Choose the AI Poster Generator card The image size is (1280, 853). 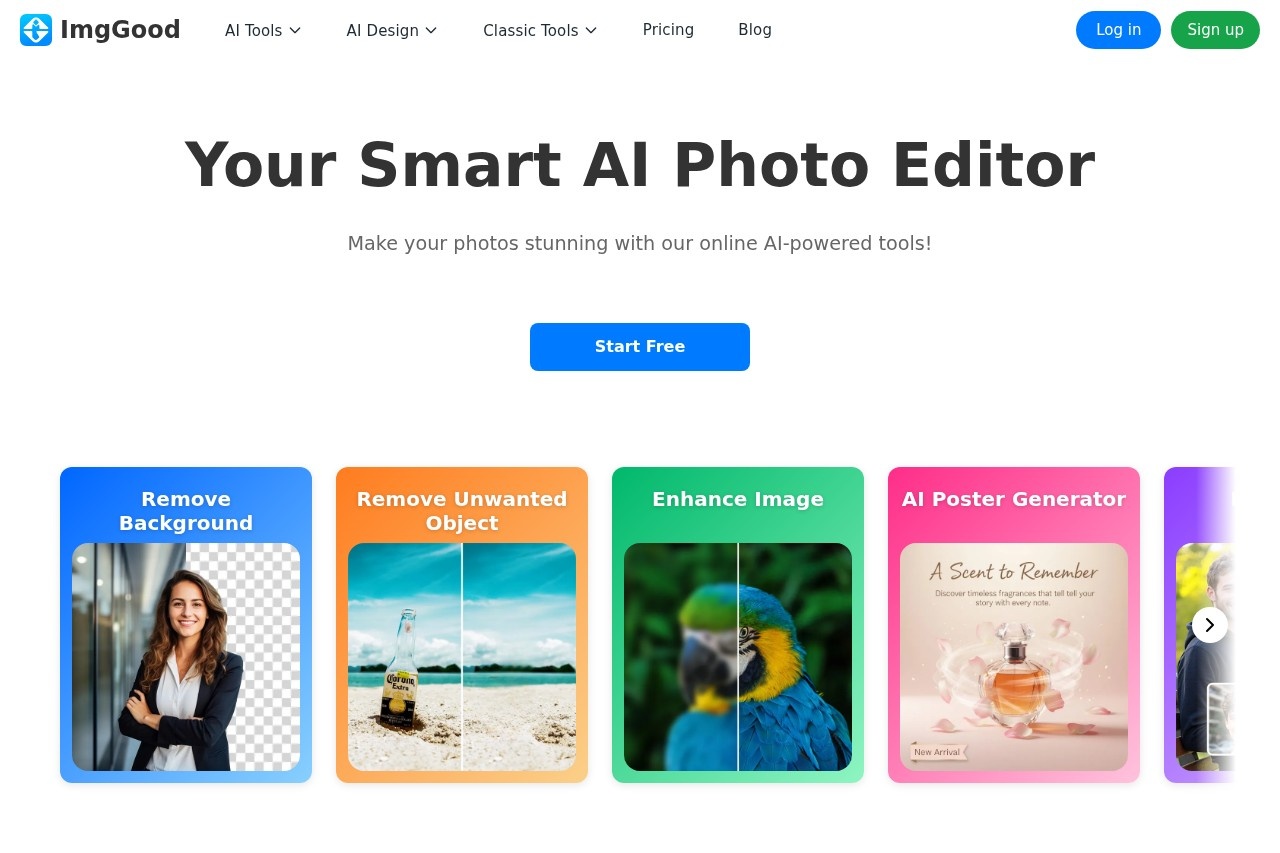1014,625
